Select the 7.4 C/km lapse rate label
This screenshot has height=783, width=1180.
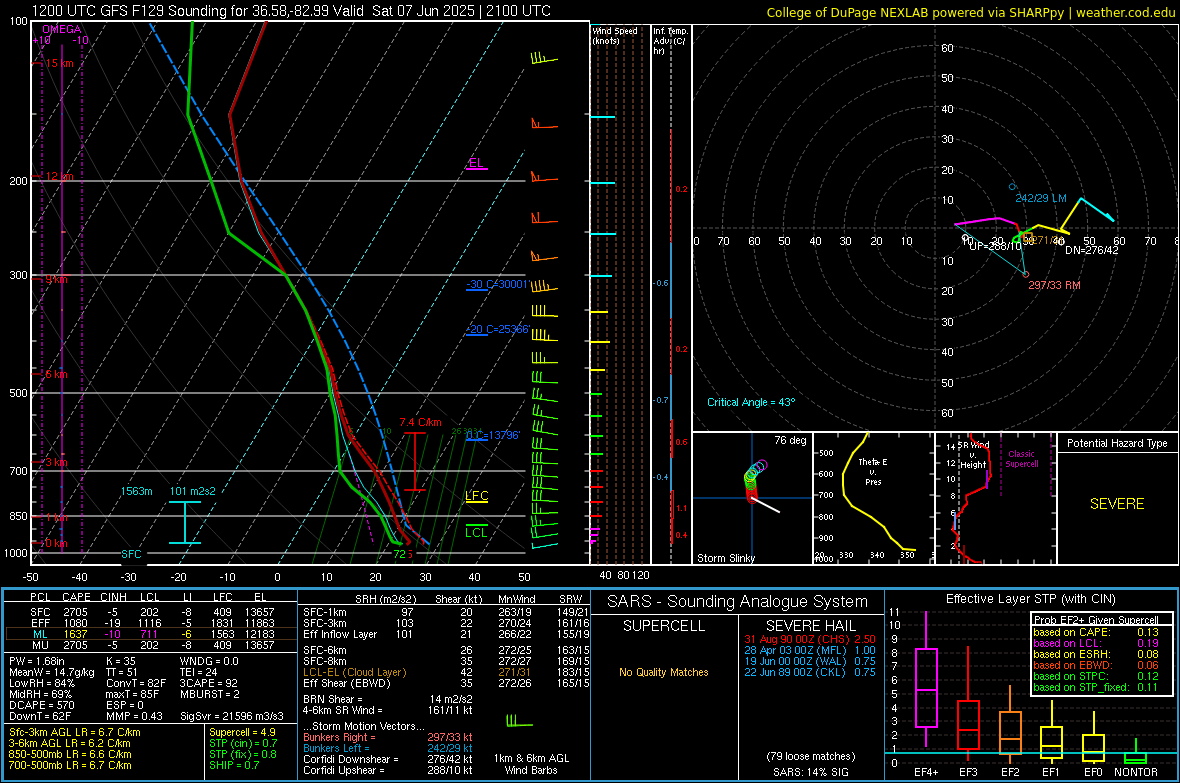(420, 422)
